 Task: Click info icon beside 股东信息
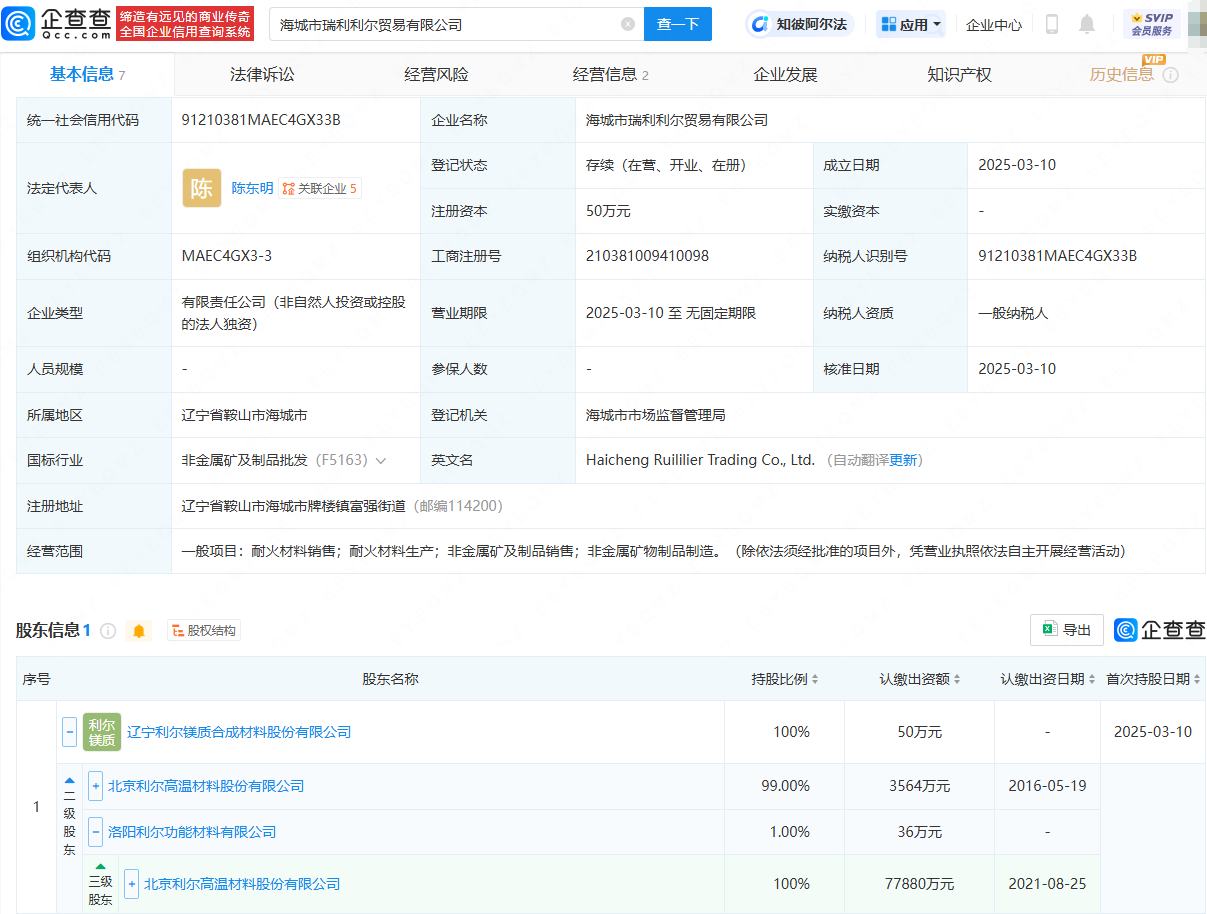[108, 631]
